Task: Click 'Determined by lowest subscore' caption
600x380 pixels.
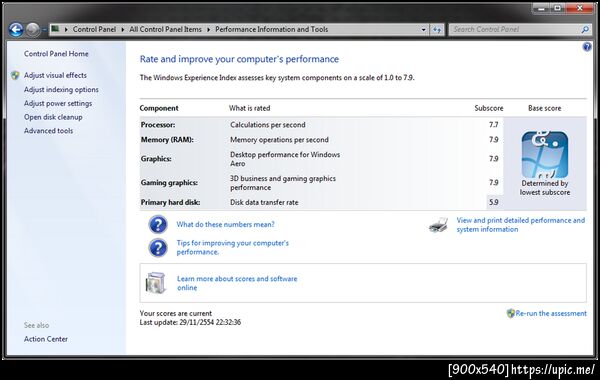Action: point(545,188)
